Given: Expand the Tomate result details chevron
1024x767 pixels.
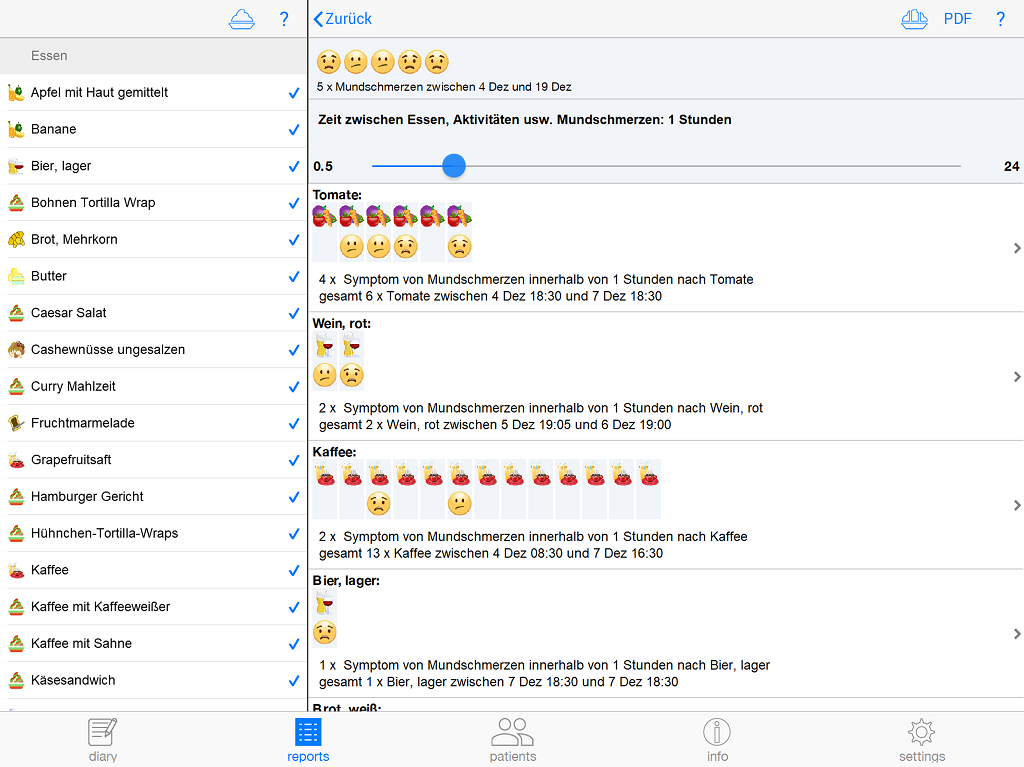Looking at the screenshot, I should [1017, 248].
